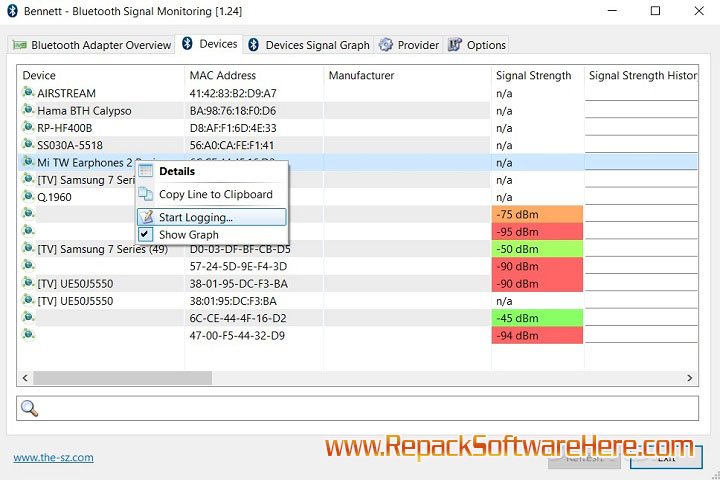The width and height of the screenshot is (720, 480).
Task: Switch to Bluetooth Adapter Overview tab
Action: pyautogui.click(x=91, y=45)
